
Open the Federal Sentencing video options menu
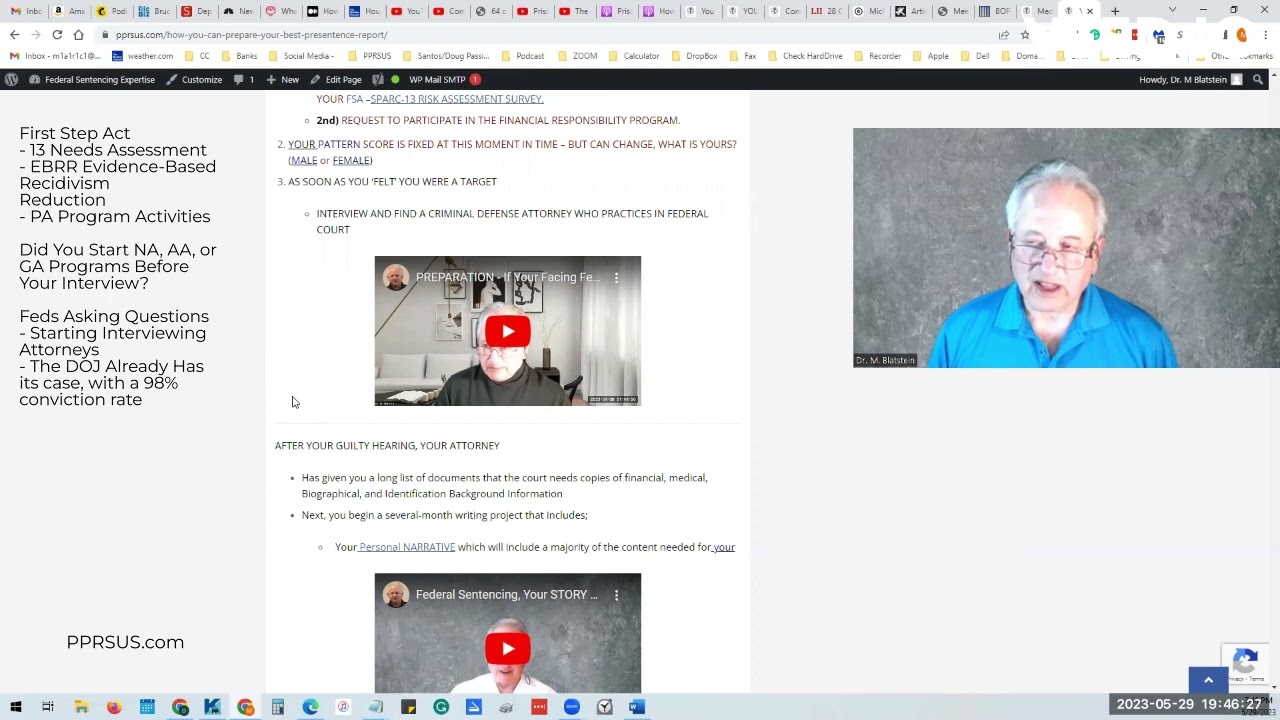(616, 594)
